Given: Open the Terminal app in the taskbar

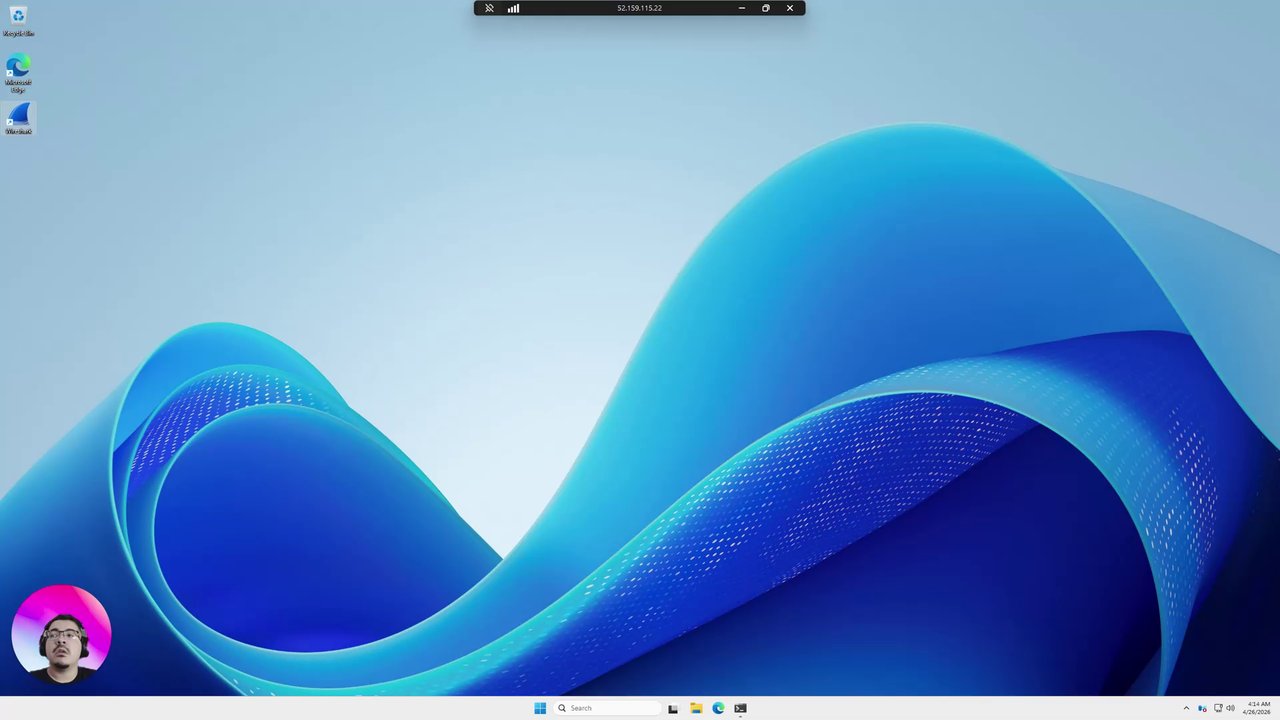Looking at the screenshot, I should point(740,708).
